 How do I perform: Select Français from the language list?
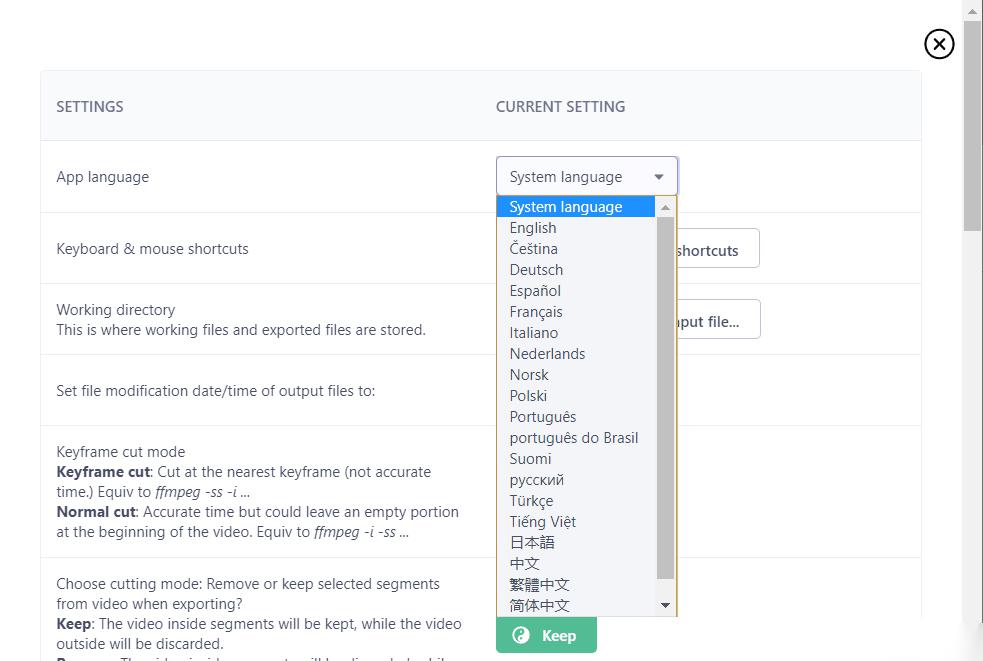tap(576, 312)
